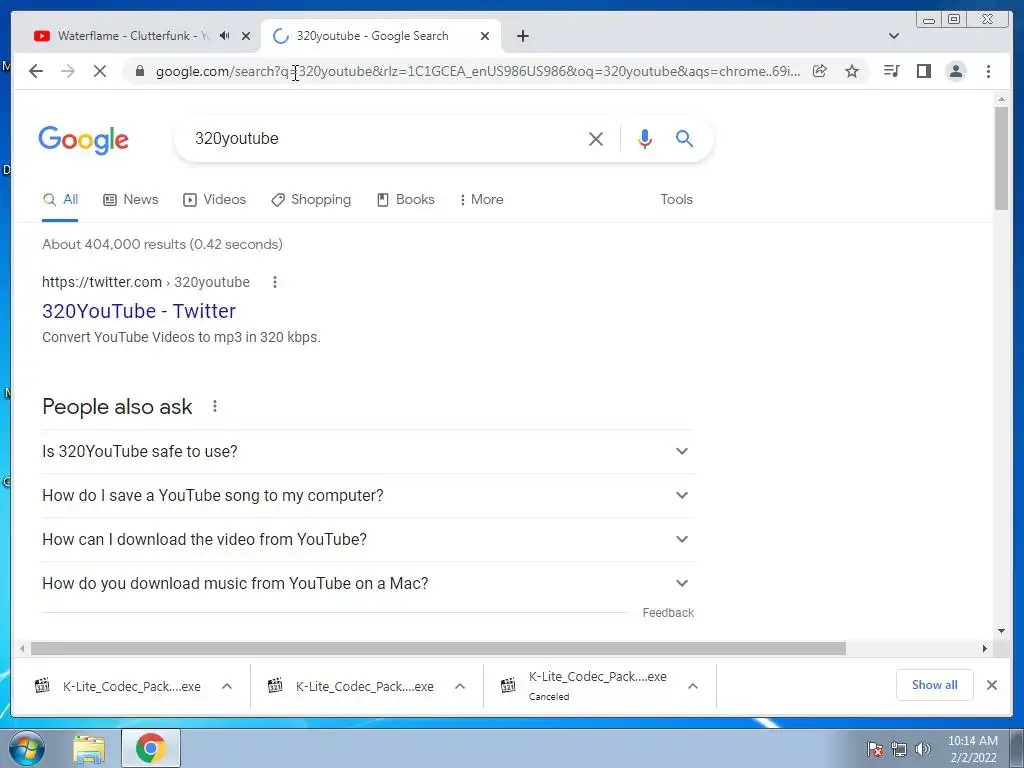The width and height of the screenshot is (1024, 768).
Task: Open the tab search dropdown arrow
Action: [x=894, y=36]
